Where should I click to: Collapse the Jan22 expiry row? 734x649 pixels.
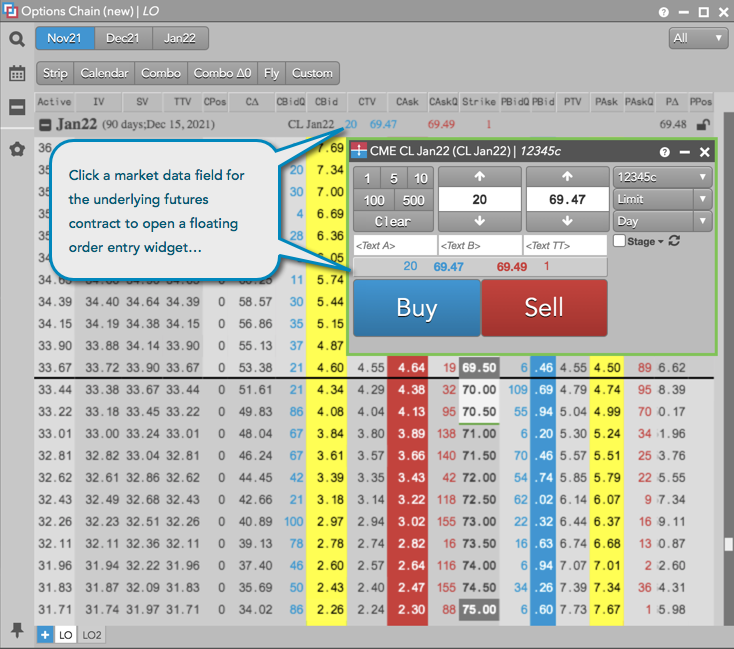tap(45, 125)
